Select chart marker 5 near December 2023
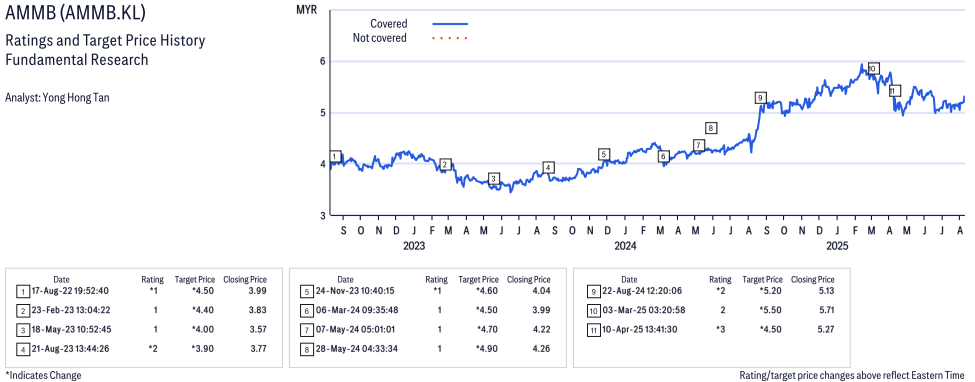This screenshot has height=382, width=975. pyautogui.click(x=604, y=154)
